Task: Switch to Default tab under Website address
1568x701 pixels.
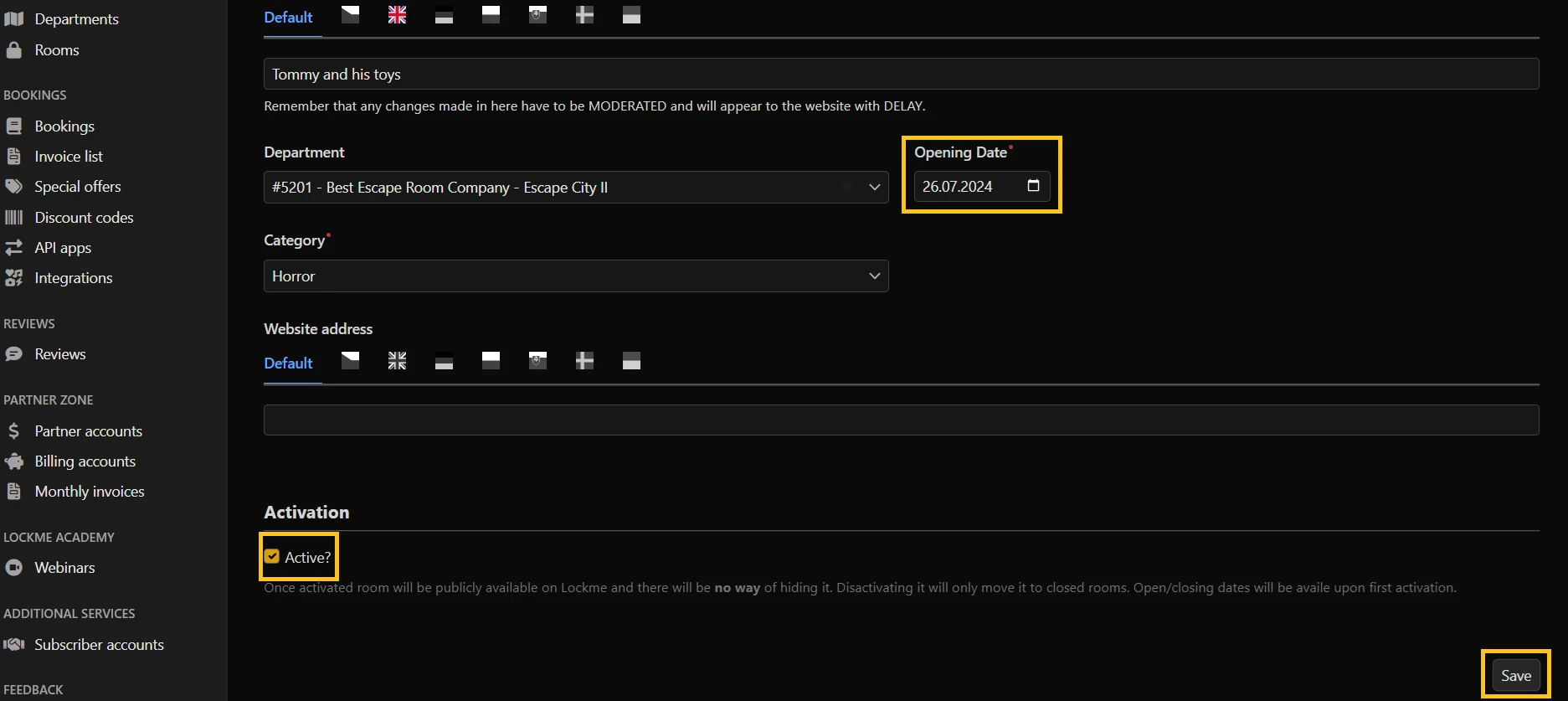Action: [x=288, y=363]
